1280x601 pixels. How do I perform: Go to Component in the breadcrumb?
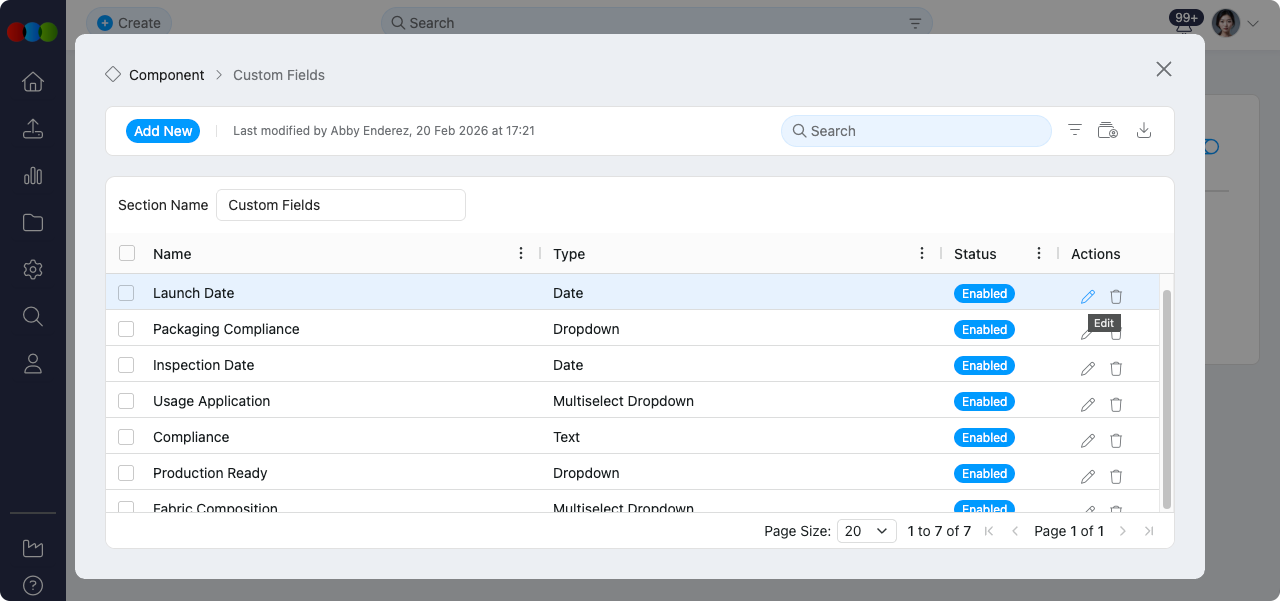(166, 75)
